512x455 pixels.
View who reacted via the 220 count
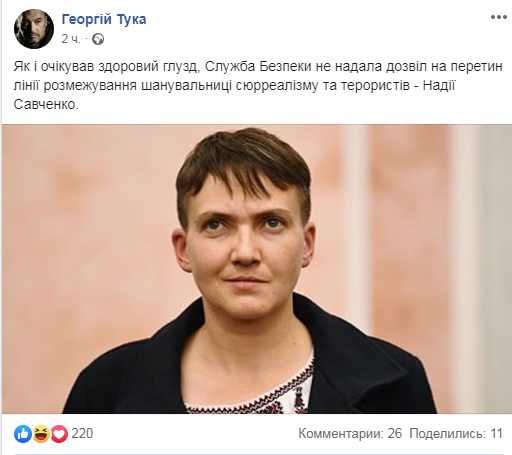pos(82,434)
